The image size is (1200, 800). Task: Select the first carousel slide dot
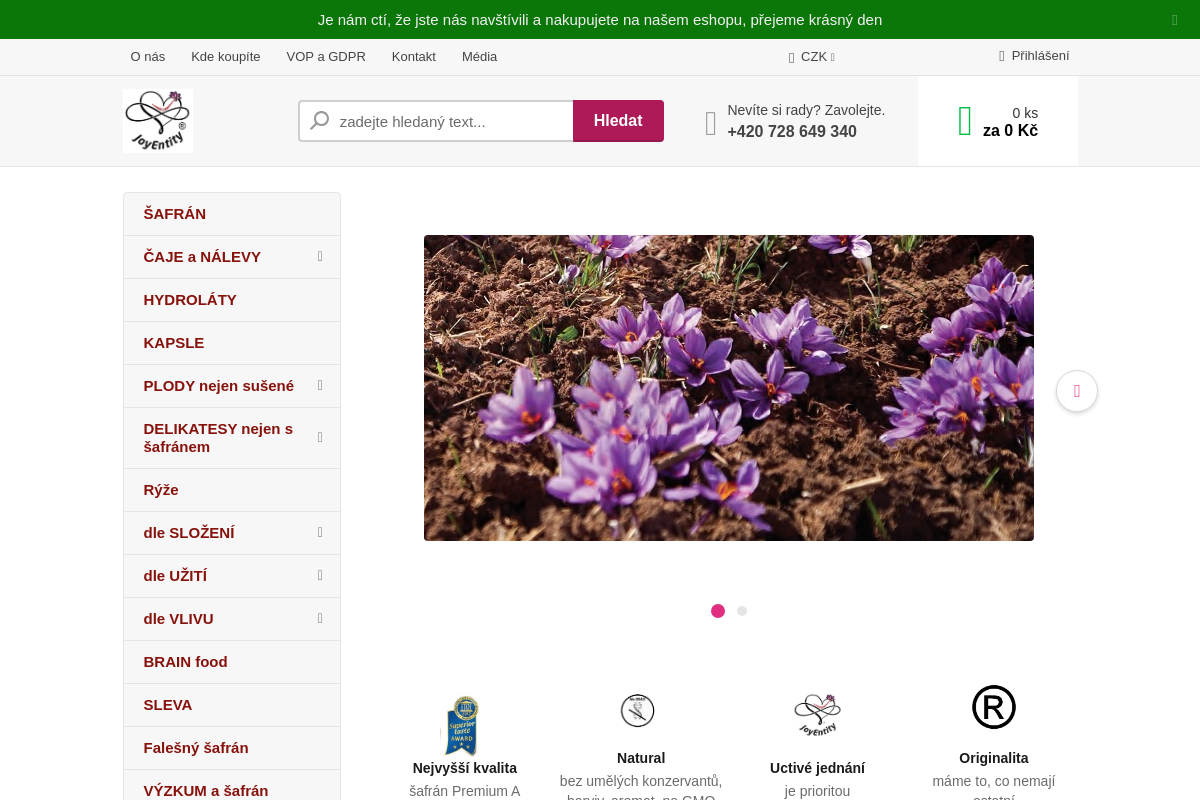click(x=718, y=611)
